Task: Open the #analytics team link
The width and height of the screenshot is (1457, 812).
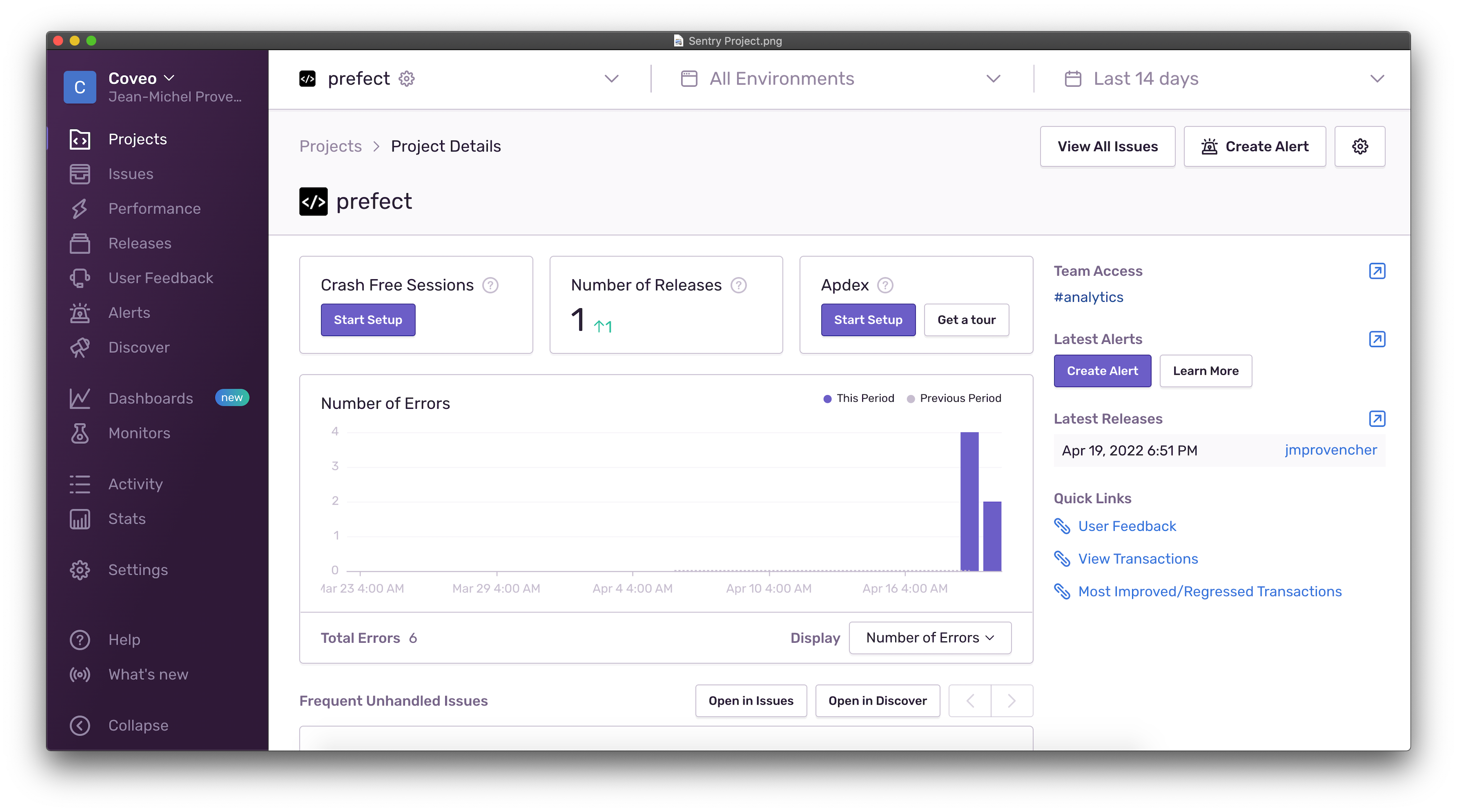Action: click(1088, 297)
